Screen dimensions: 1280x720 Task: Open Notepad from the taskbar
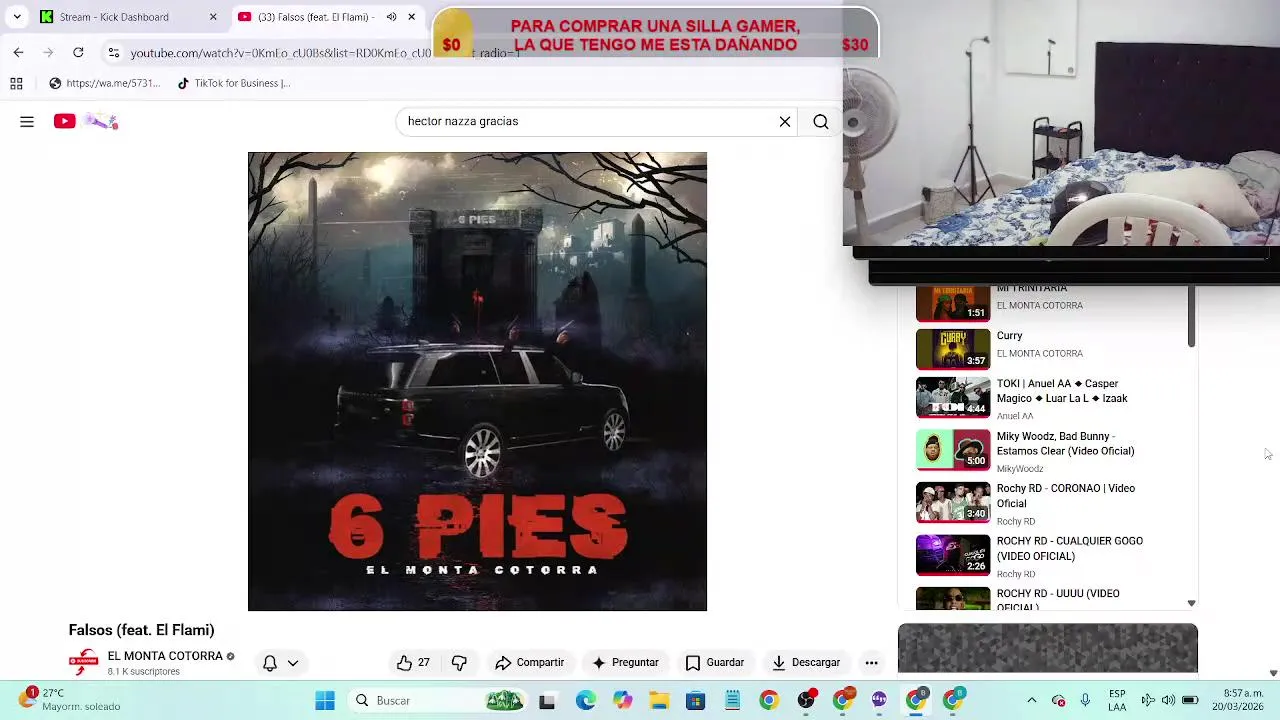point(732,701)
